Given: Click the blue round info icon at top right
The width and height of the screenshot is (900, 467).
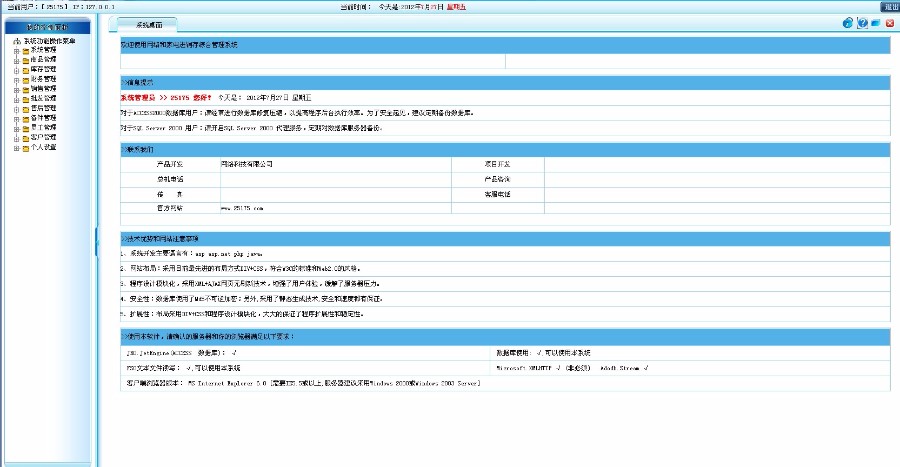Looking at the screenshot, I should click(x=848, y=23).
